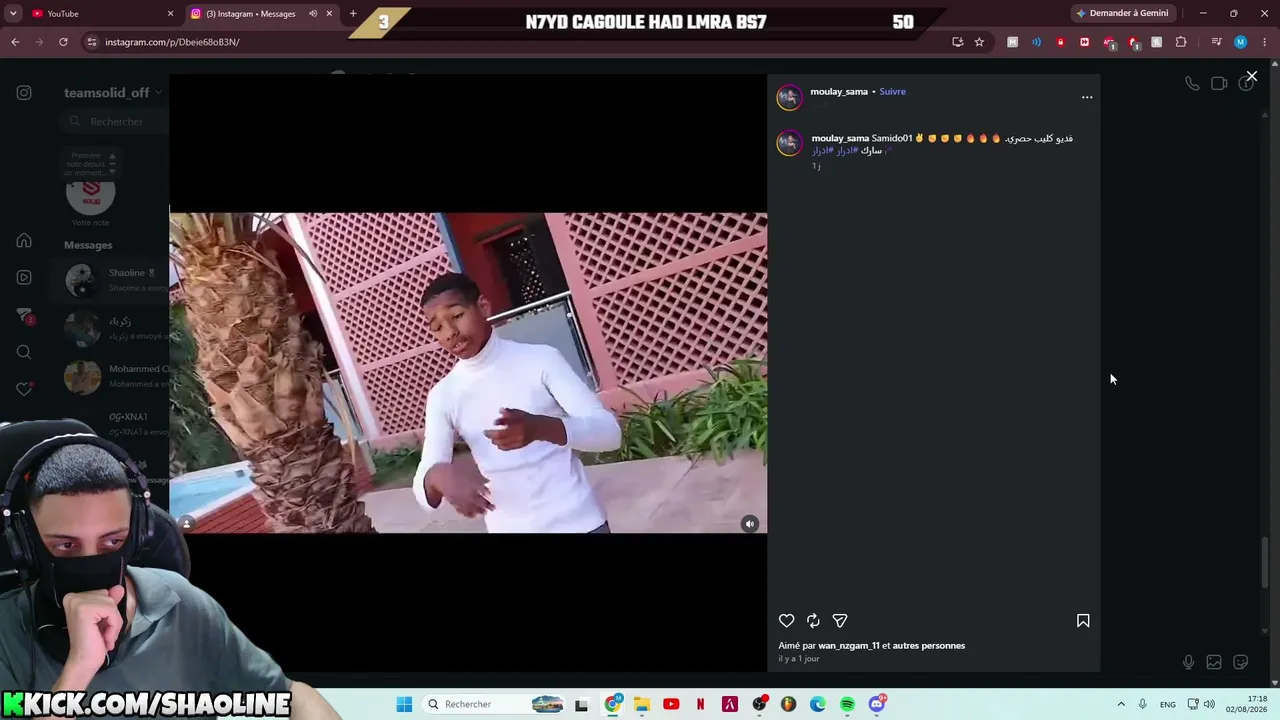Save the post with the bookmark icon
This screenshot has height=720, width=1280.
coord(1083,621)
